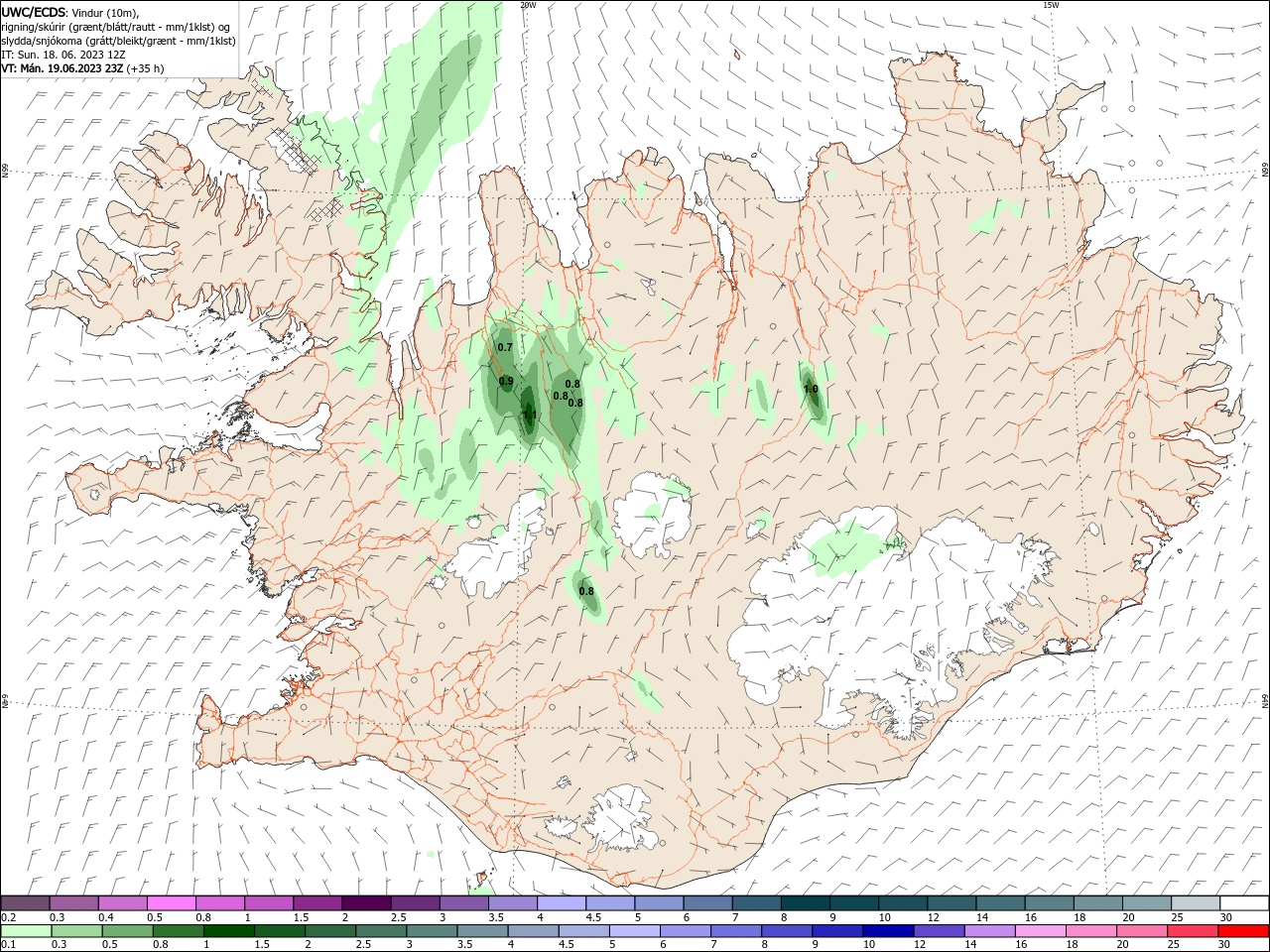
Task: Click the white swatch after snow label 30
Action: [1244, 902]
